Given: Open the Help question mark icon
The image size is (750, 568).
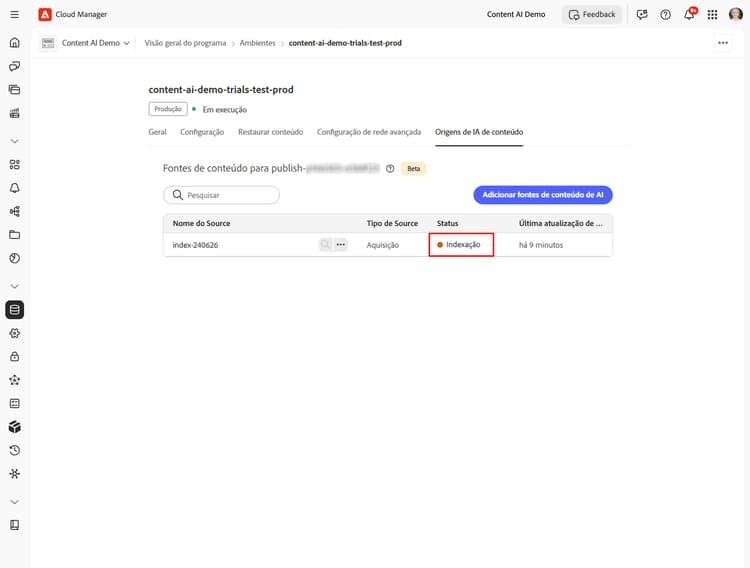Looking at the screenshot, I should (x=665, y=14).
